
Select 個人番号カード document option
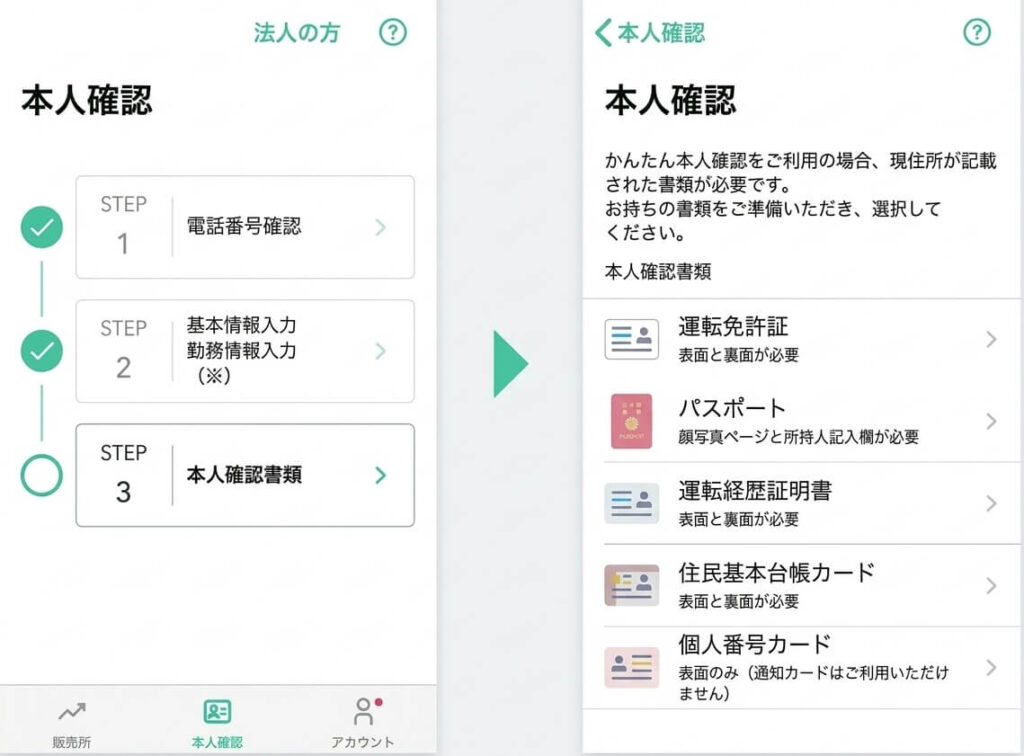[802, 667]
